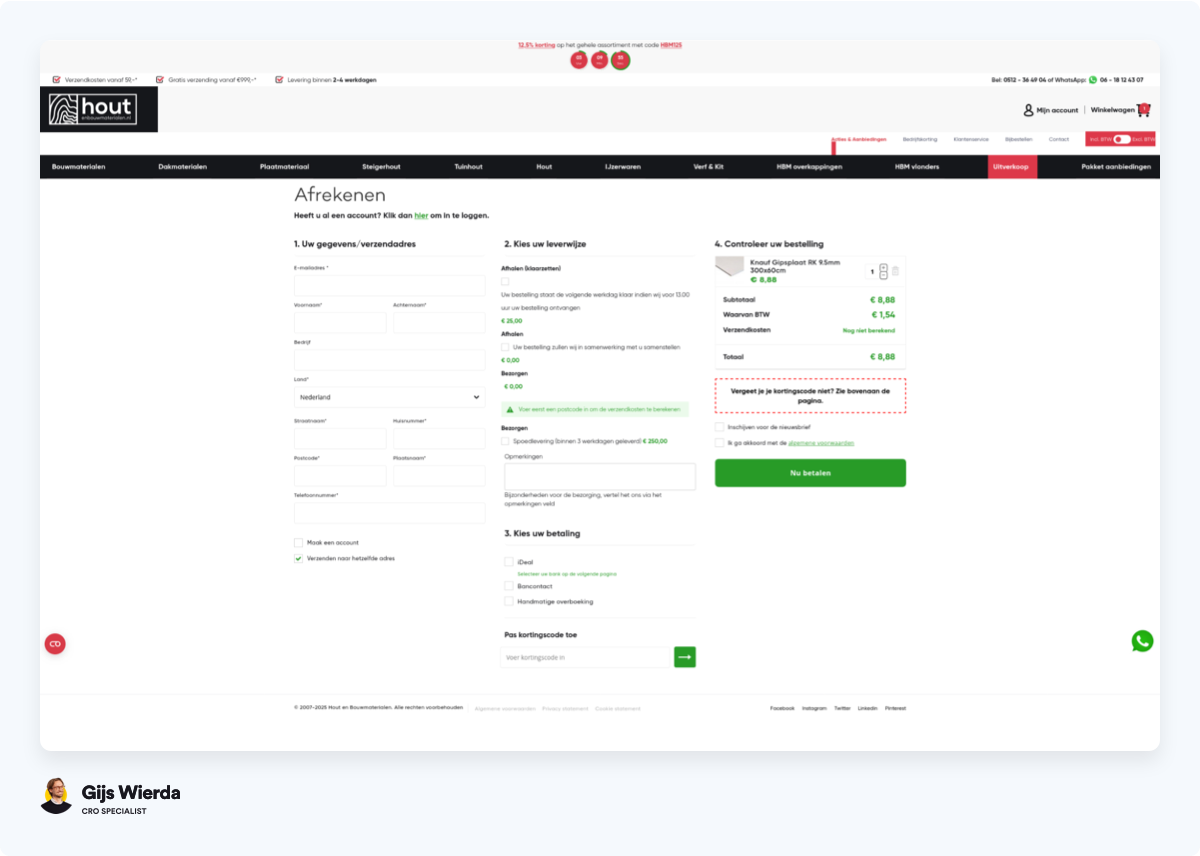This screenshot has height=856, width=1200.
Task: Open the Plaatmateriaal menu
Action: (x=284, y=167)
